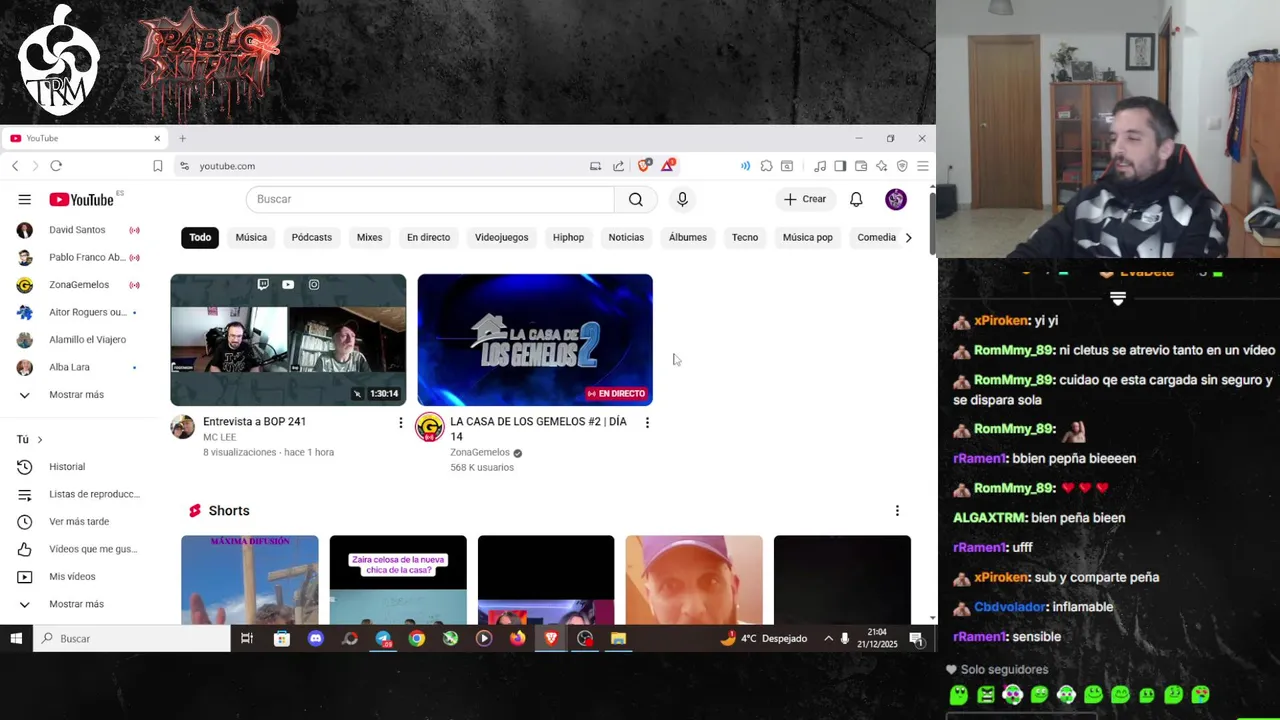Open the Entrevista a BOP 241 thumbnail
The height and width of the screenshot is (720, 1280).
(288, 340)
